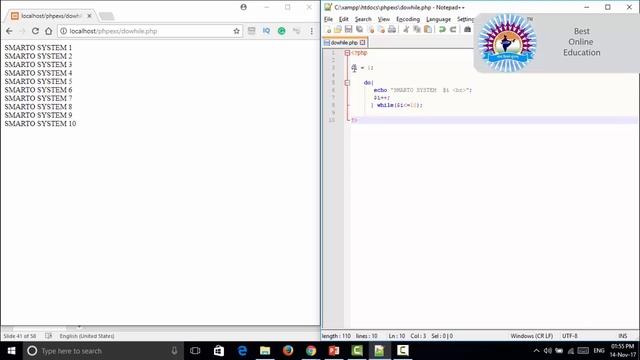The width and height of the screenshot is (640, 360).
Task: Click the Windows search box
Action: tap(102, 351)
